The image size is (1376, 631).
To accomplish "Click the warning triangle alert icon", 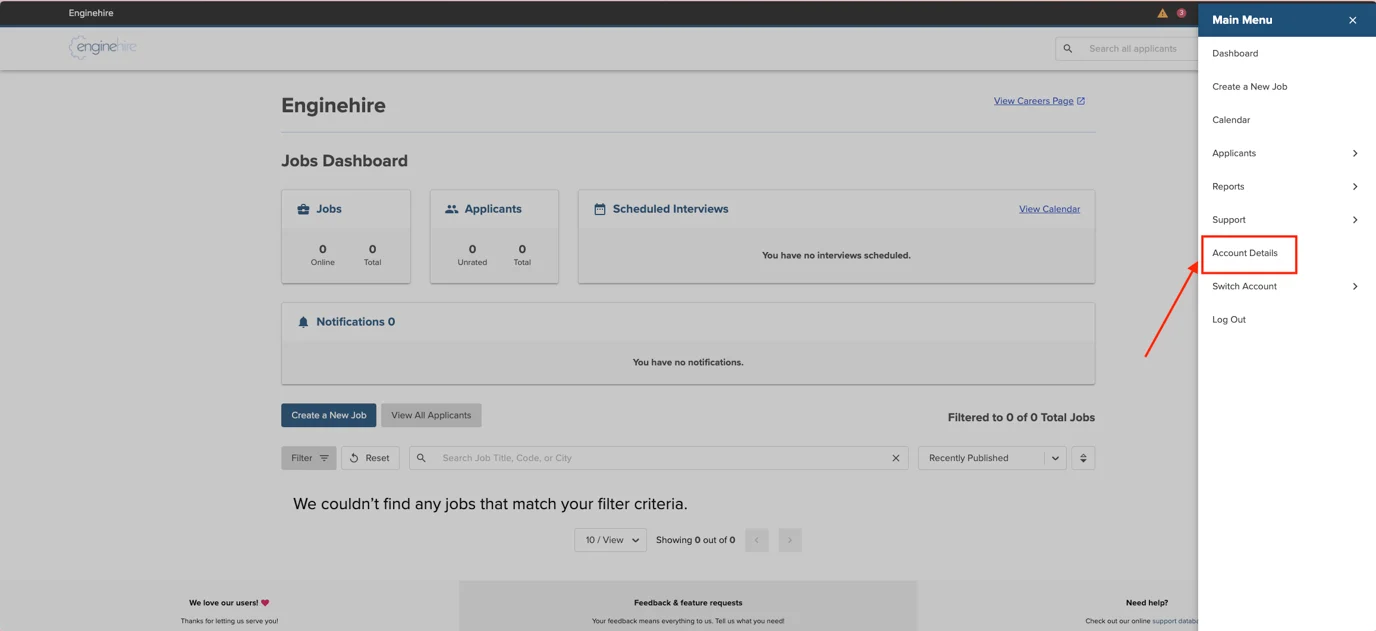I will click(1162, 13).
